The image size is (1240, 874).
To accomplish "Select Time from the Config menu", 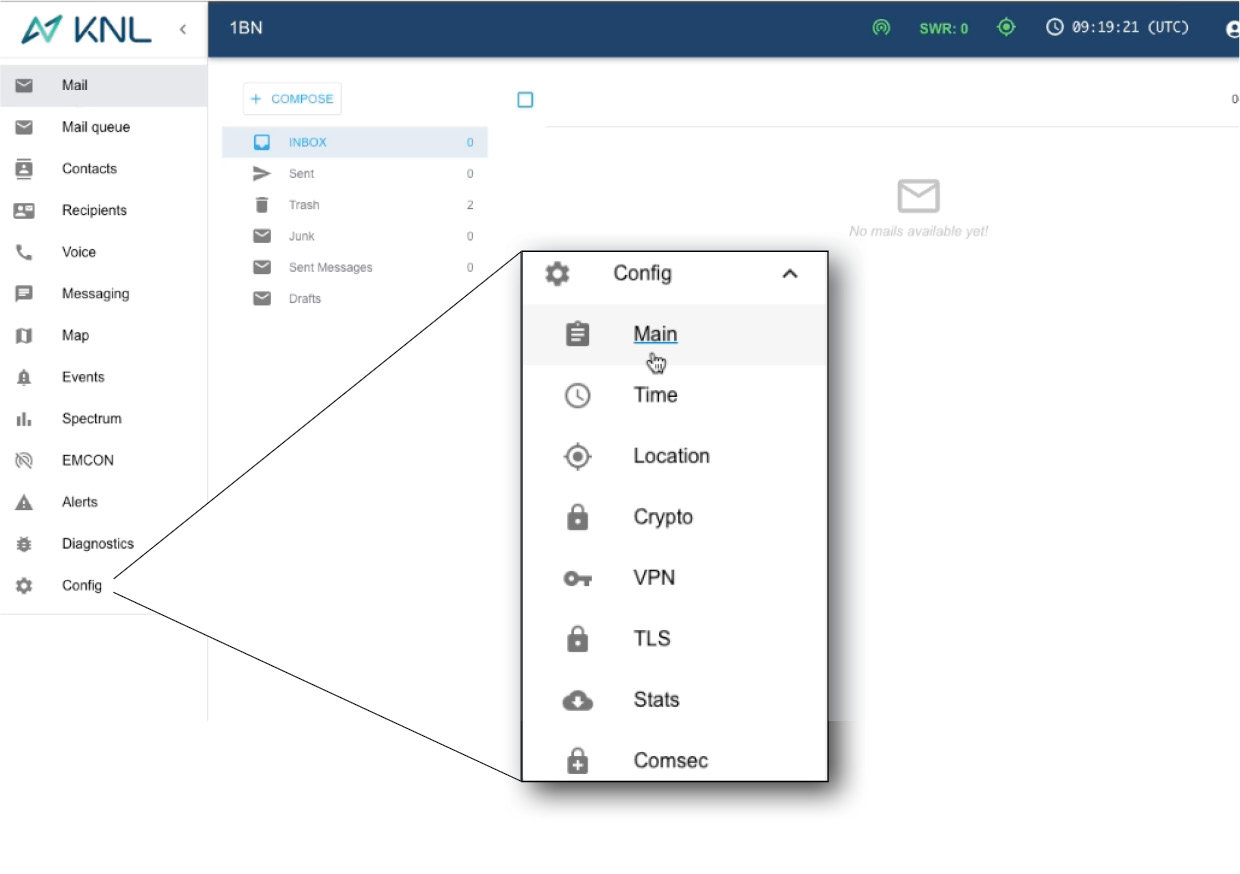I will 655,395.
